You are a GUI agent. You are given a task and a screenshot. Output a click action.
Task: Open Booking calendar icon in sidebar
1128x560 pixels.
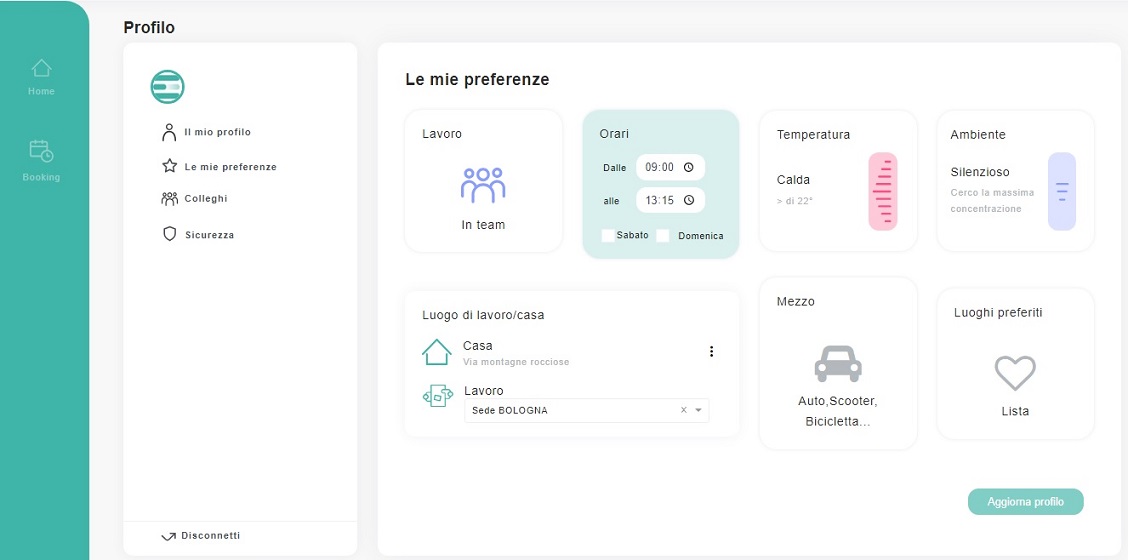click(41, 151)
